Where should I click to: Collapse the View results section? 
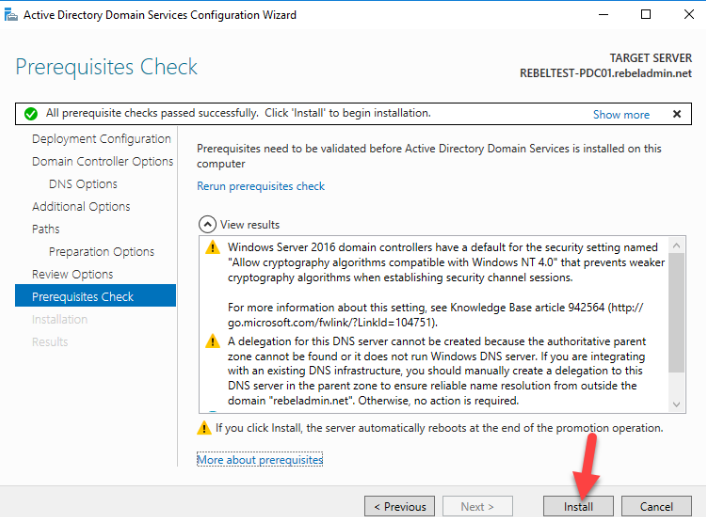click(x=207, y=224)
